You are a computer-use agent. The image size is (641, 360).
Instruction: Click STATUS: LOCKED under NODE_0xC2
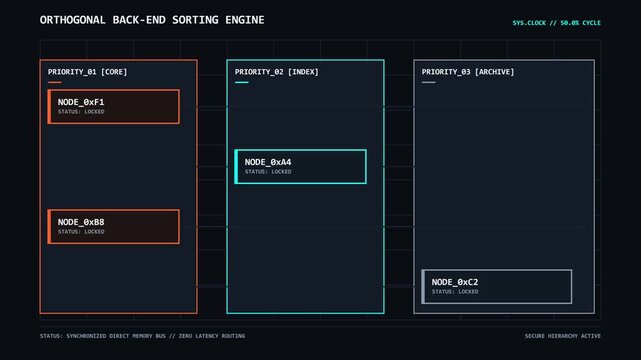[455, 292]
